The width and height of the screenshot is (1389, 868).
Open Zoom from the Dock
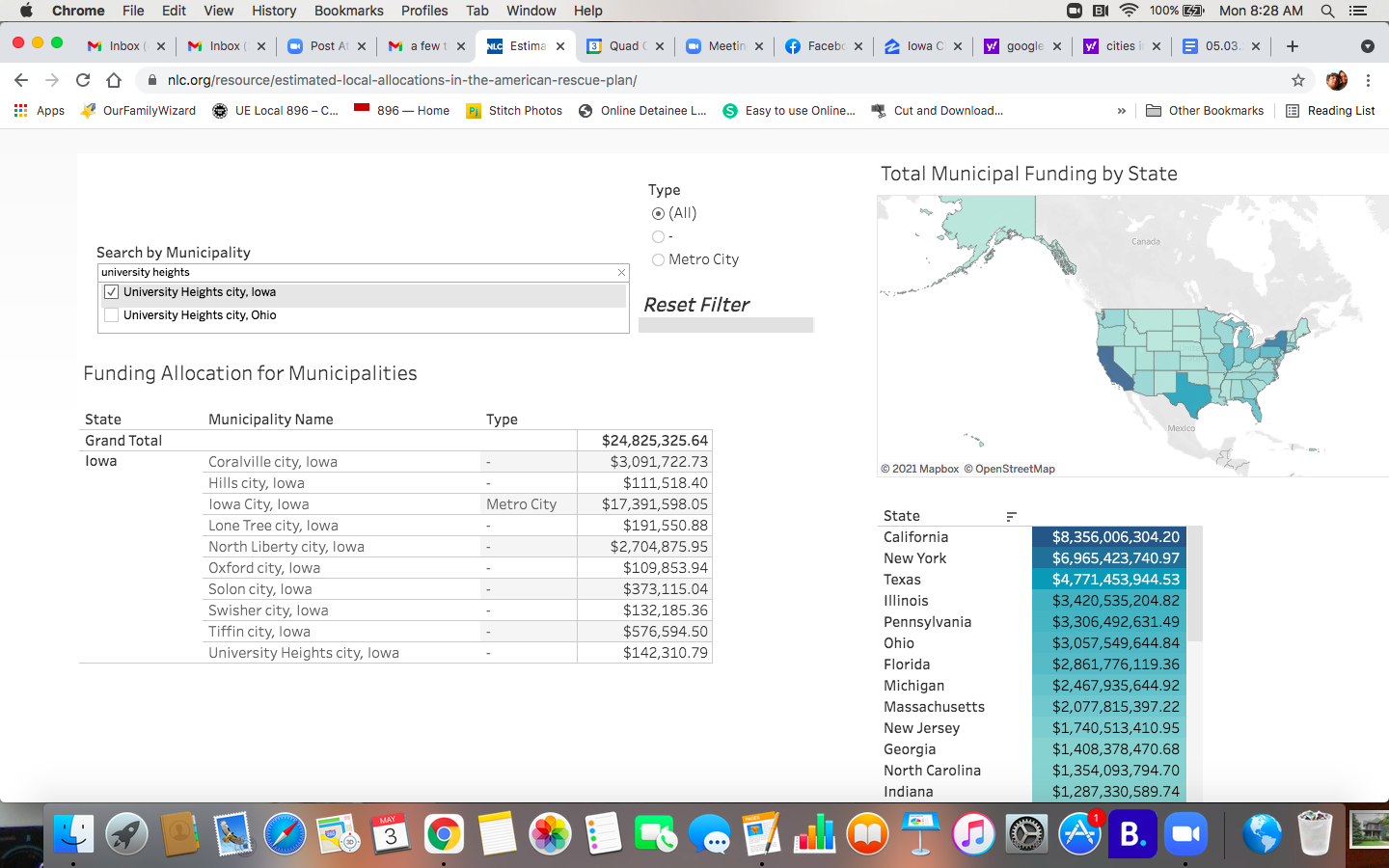pos(1185,834)
